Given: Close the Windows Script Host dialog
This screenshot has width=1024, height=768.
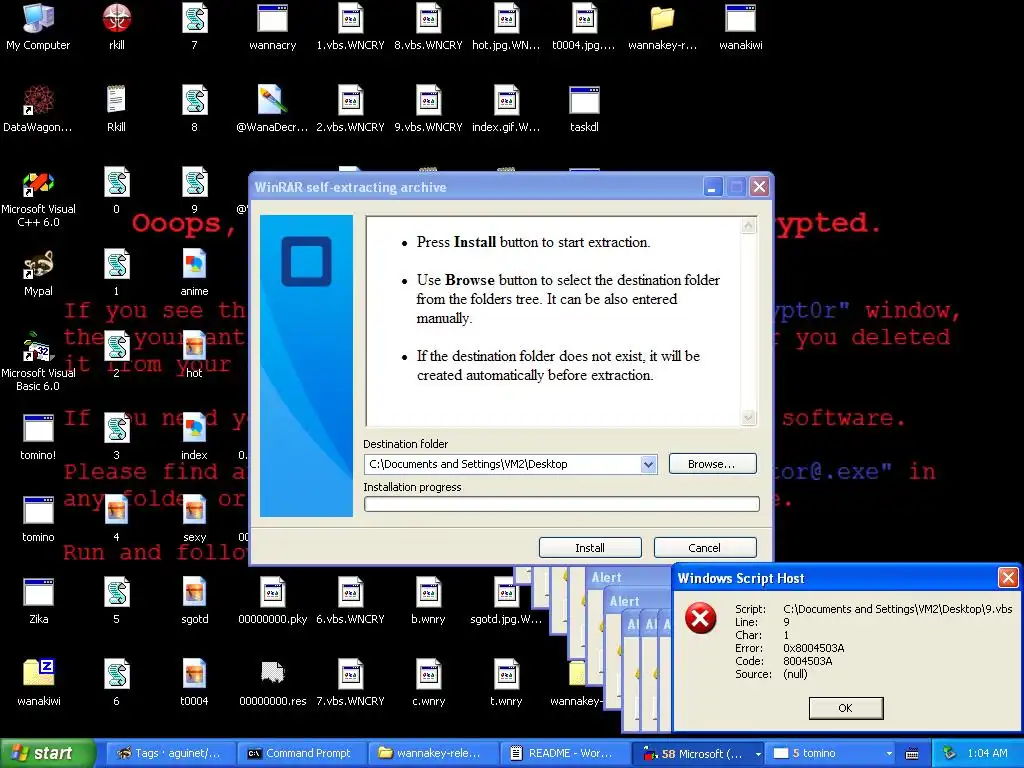Looking at the screenshot, I should tap(1008, 577).
